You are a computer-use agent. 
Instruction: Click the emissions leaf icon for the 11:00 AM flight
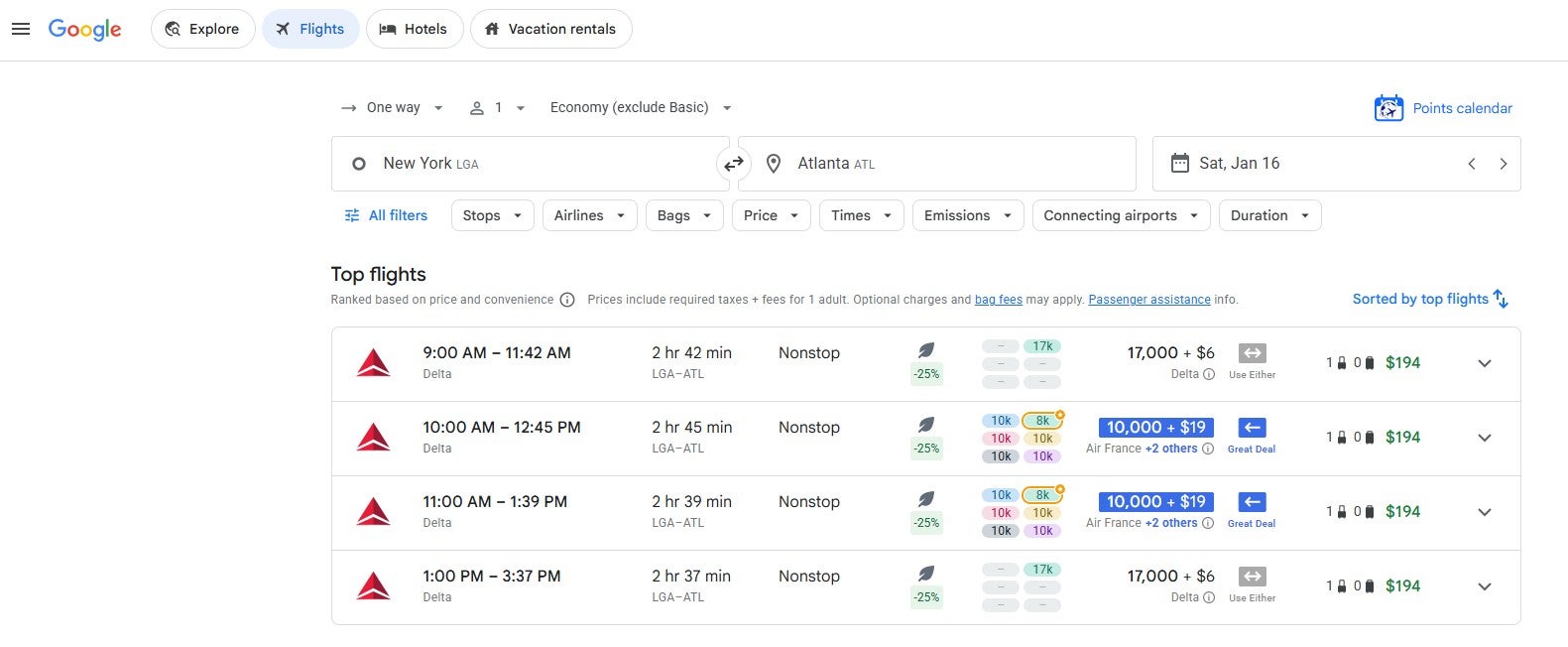click(x=926, y=499)
